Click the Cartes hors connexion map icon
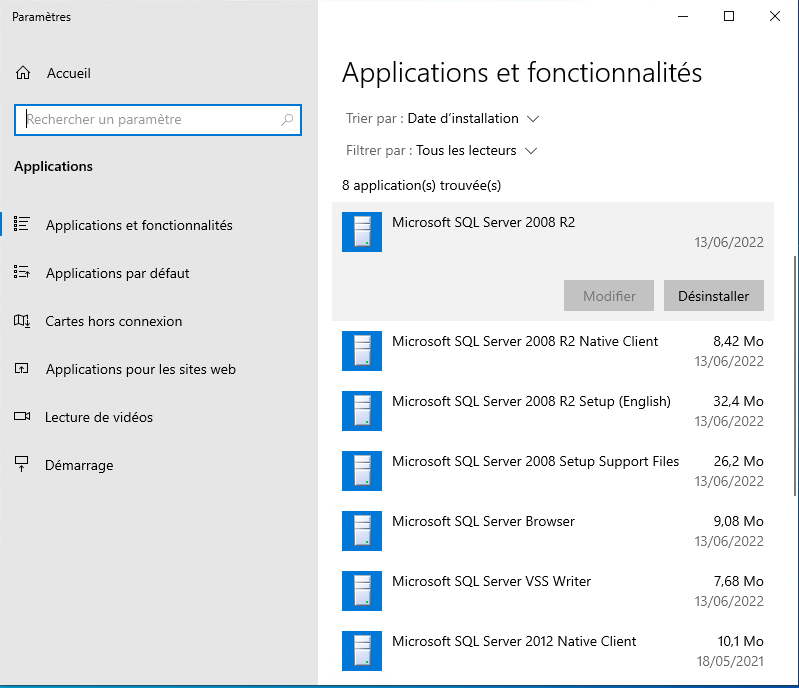Image resolution: width=799 pixels, height=688 pixels. (21, 321)
